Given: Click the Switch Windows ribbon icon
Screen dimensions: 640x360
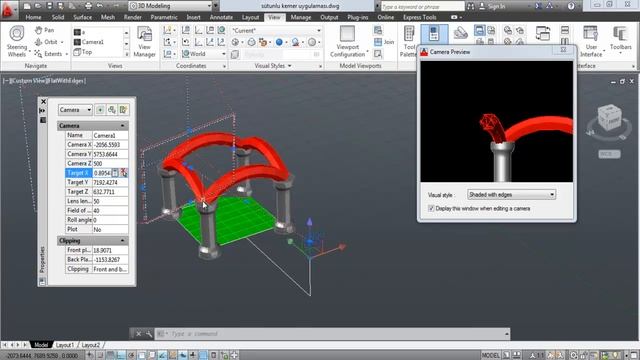Looking at the screenshot, I should (543, 33).
